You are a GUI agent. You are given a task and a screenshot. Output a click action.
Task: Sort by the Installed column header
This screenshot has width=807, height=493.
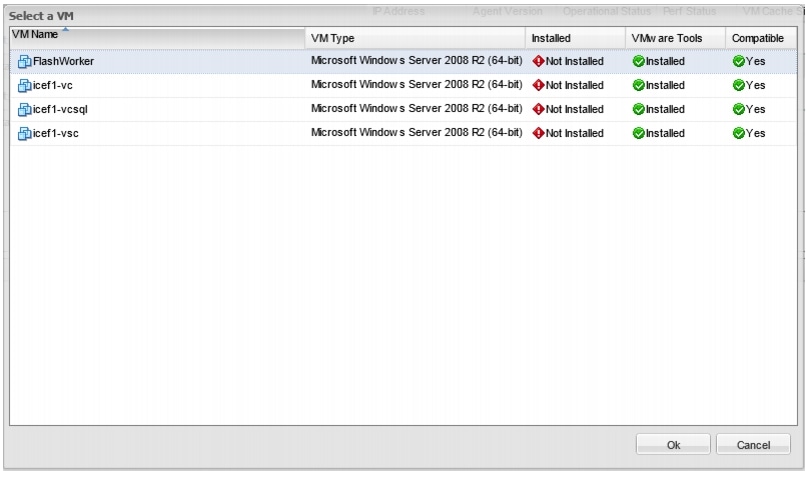pos(575,38)
